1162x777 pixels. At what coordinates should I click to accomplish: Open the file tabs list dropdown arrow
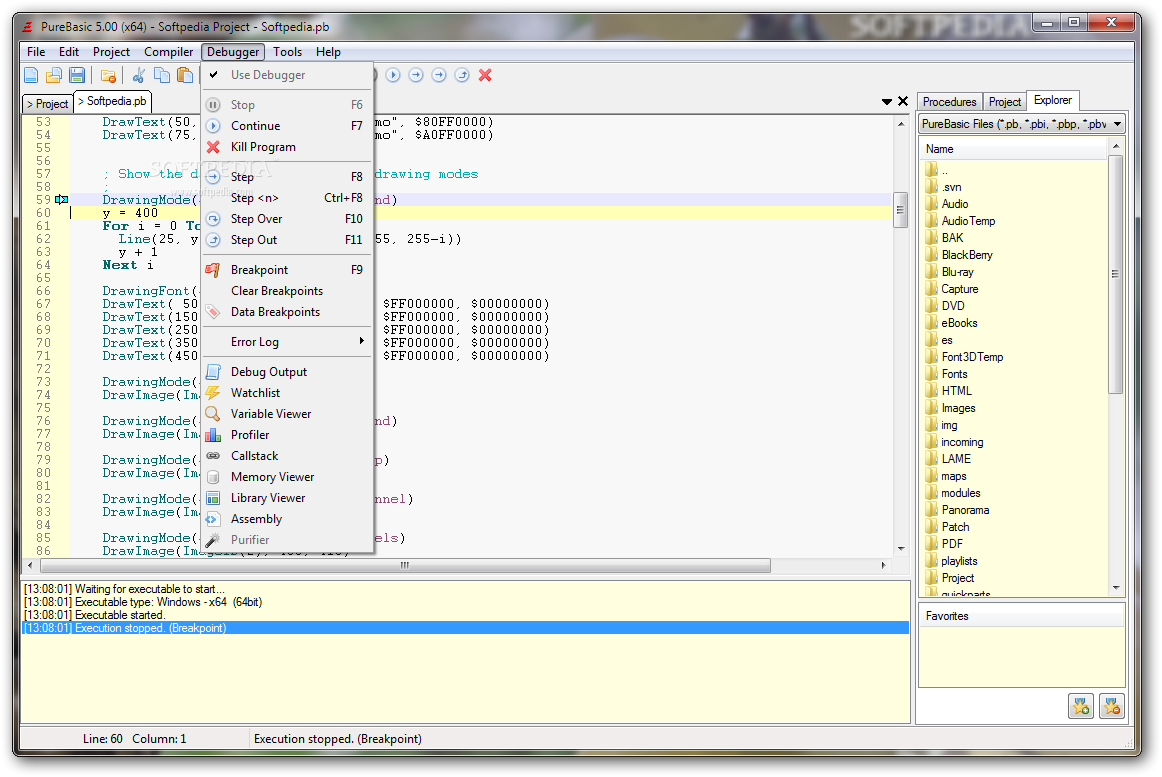point(886,102)
